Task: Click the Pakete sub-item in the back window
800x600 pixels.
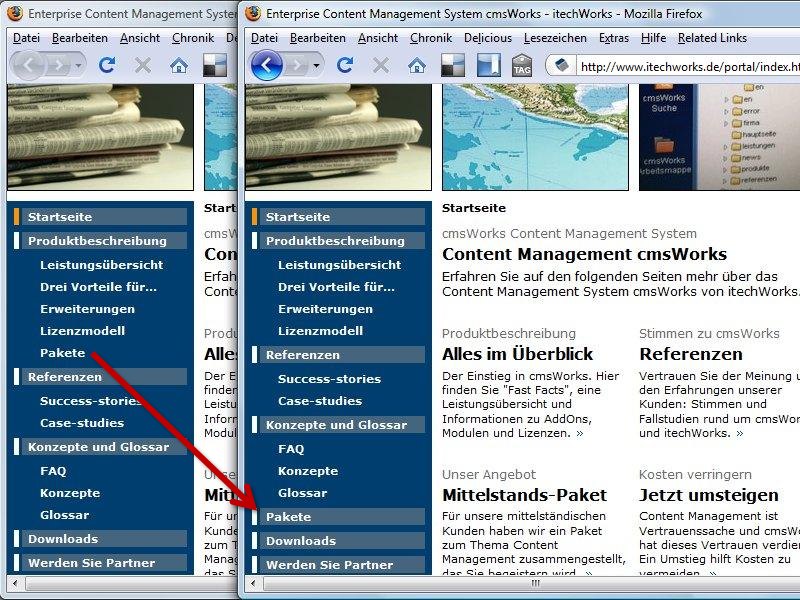Action: (62, 353)
